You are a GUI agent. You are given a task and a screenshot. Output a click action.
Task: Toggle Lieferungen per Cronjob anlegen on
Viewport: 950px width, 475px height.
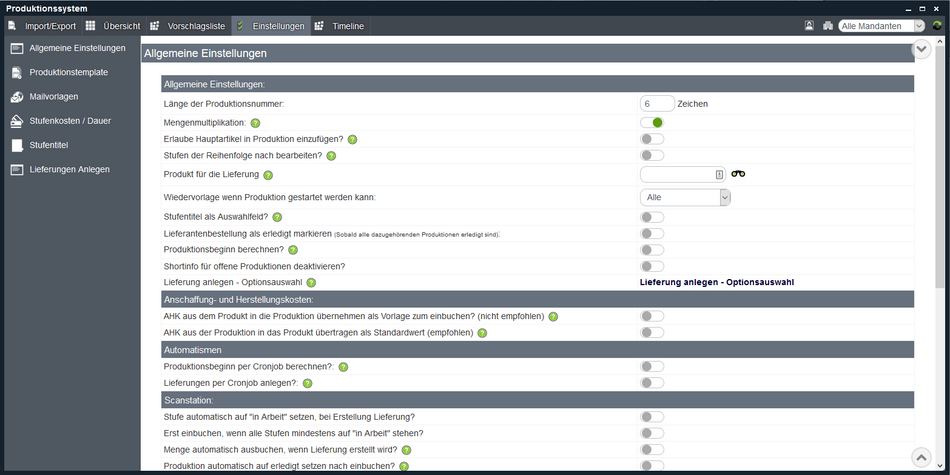(652, 383)
